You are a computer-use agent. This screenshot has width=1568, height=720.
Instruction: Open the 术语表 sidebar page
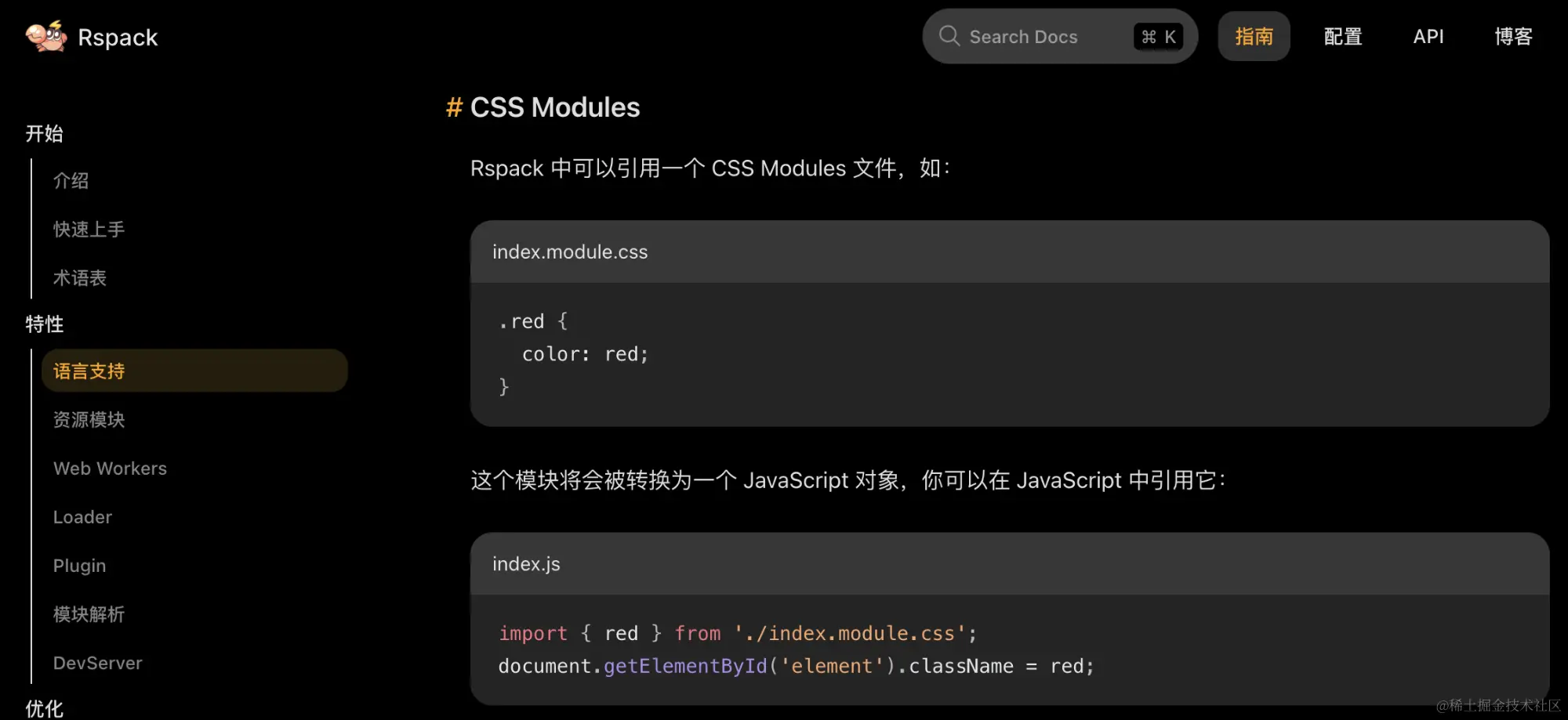click(x=79, y=278)
